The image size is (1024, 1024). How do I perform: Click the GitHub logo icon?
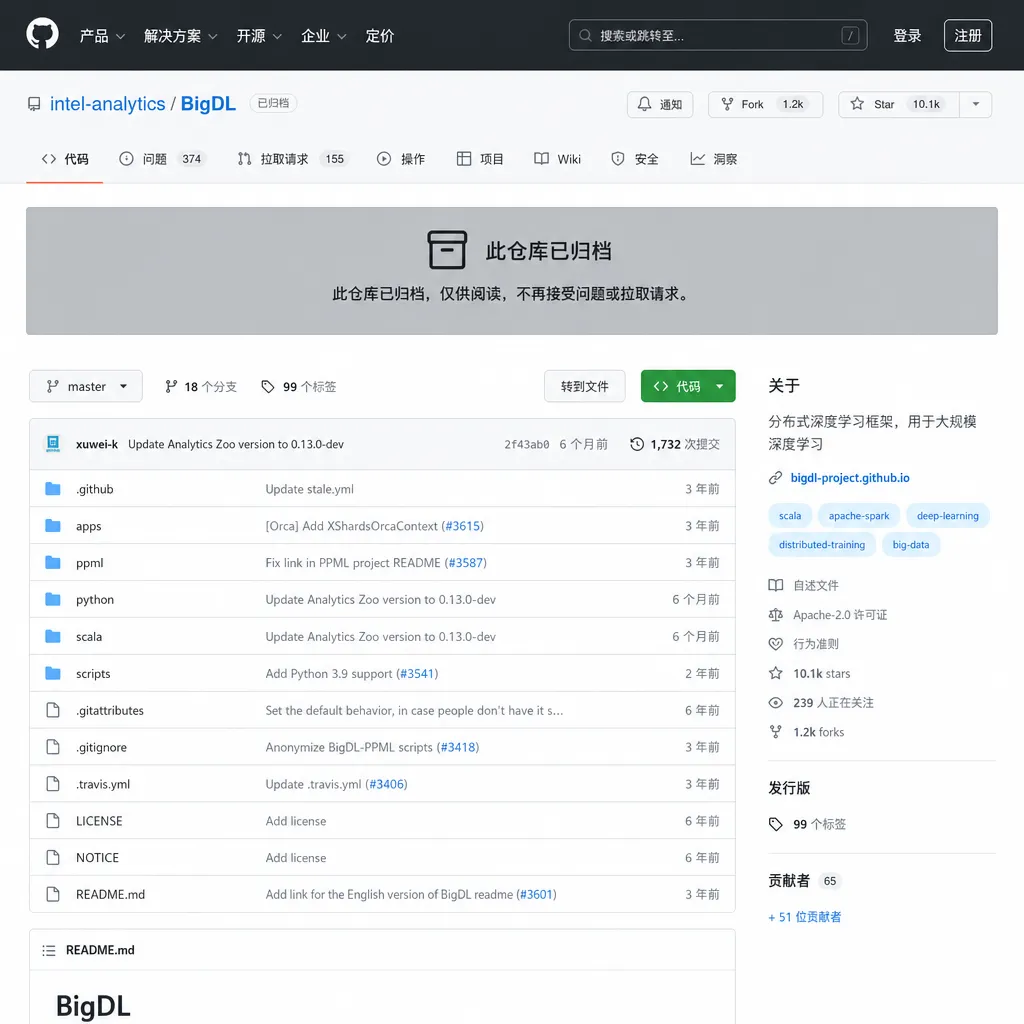42,34
